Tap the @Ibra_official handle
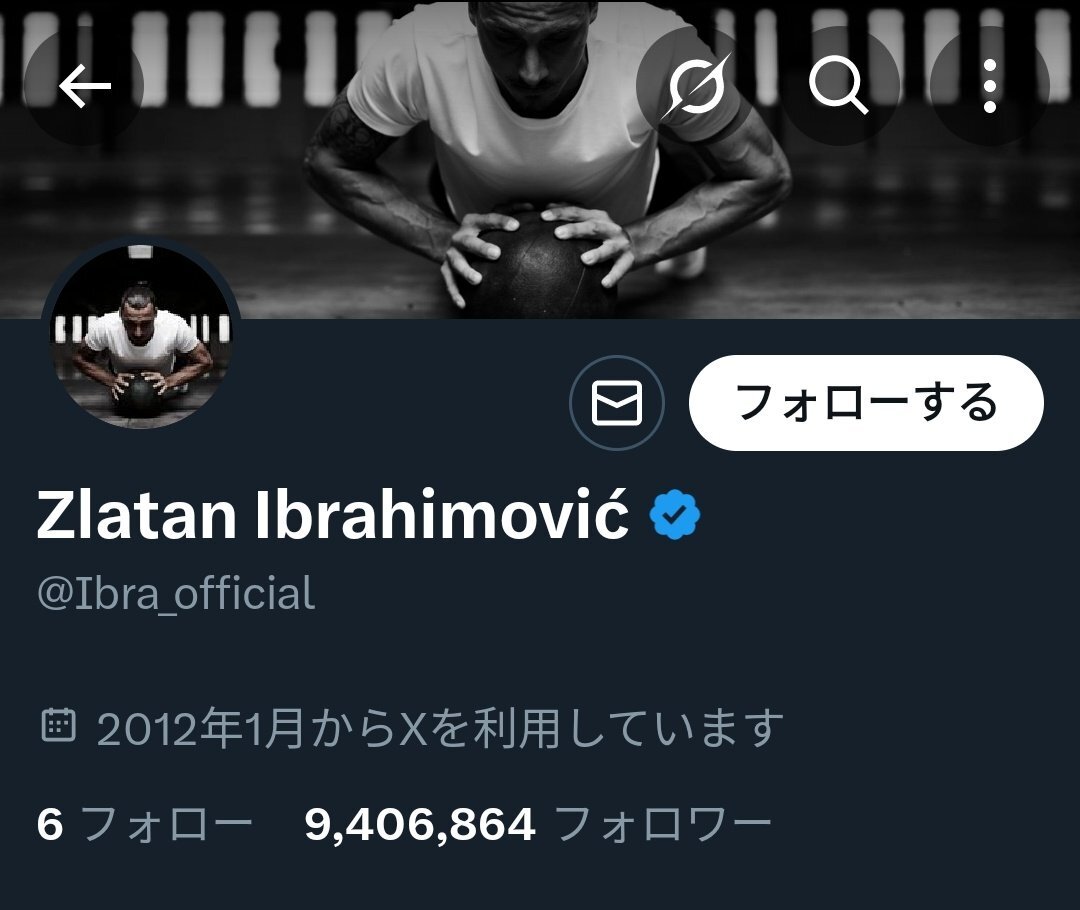This screenshot has height=910, width=1080. click(176, 594)
